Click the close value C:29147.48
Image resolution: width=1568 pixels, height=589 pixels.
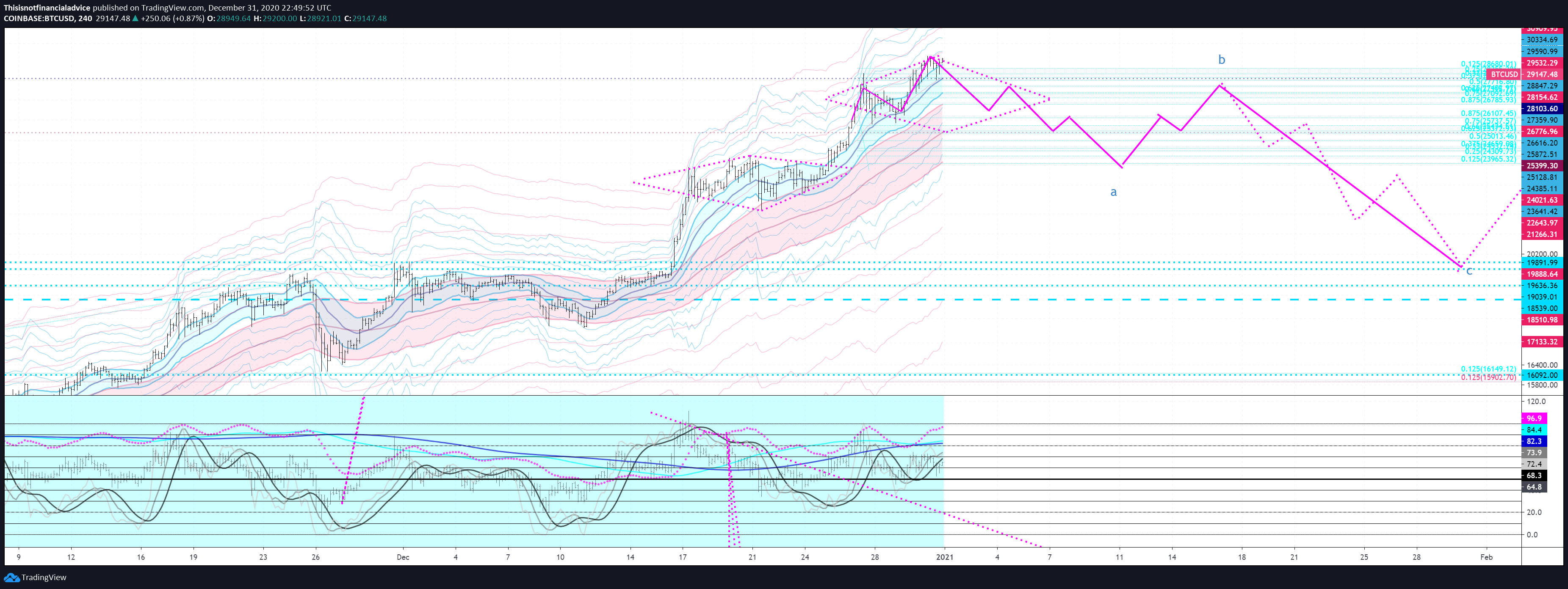pyautogui.click(x=366, y=18)
